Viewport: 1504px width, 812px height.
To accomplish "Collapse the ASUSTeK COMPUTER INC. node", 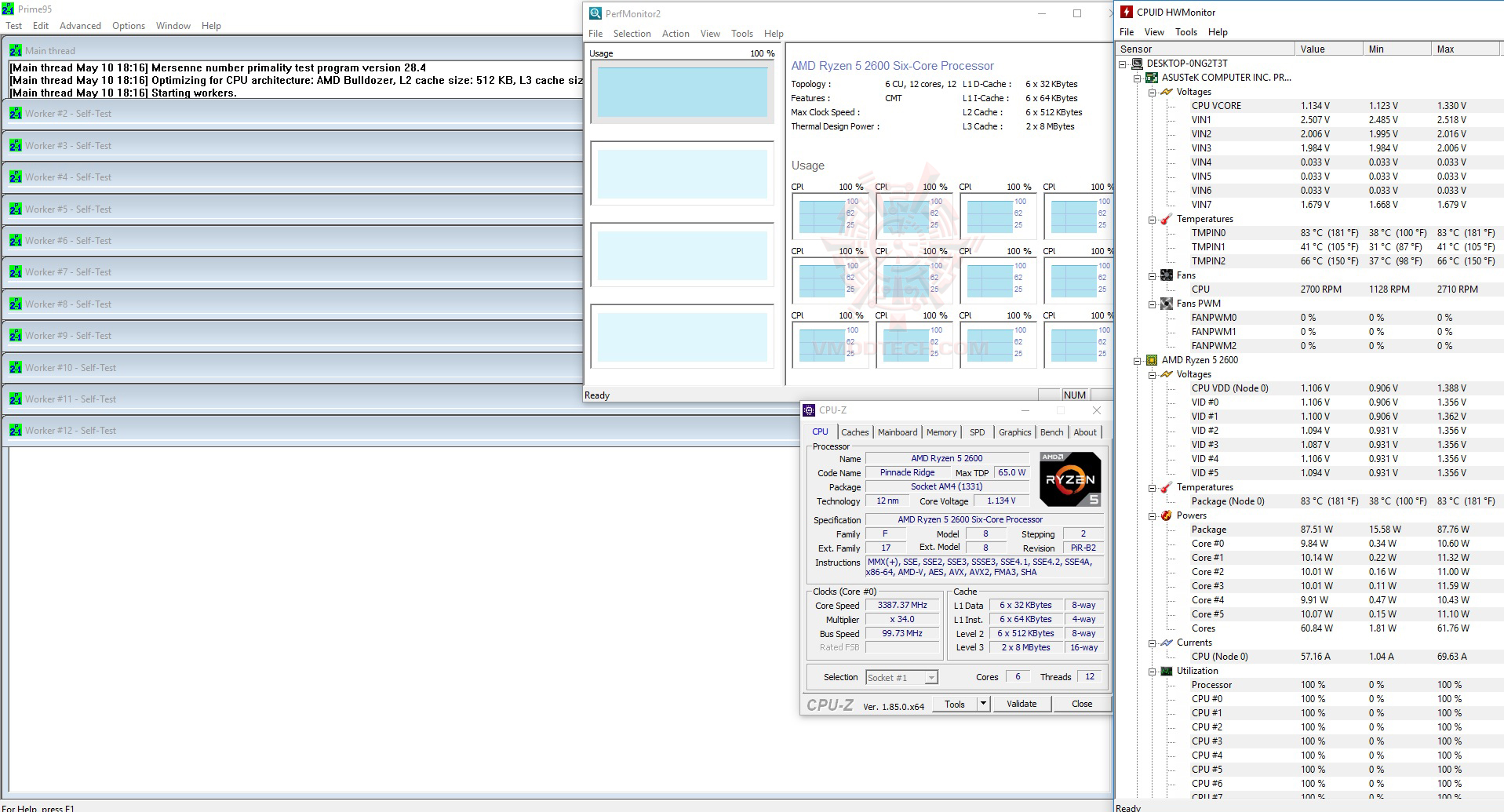I will tap(1137, 78).
